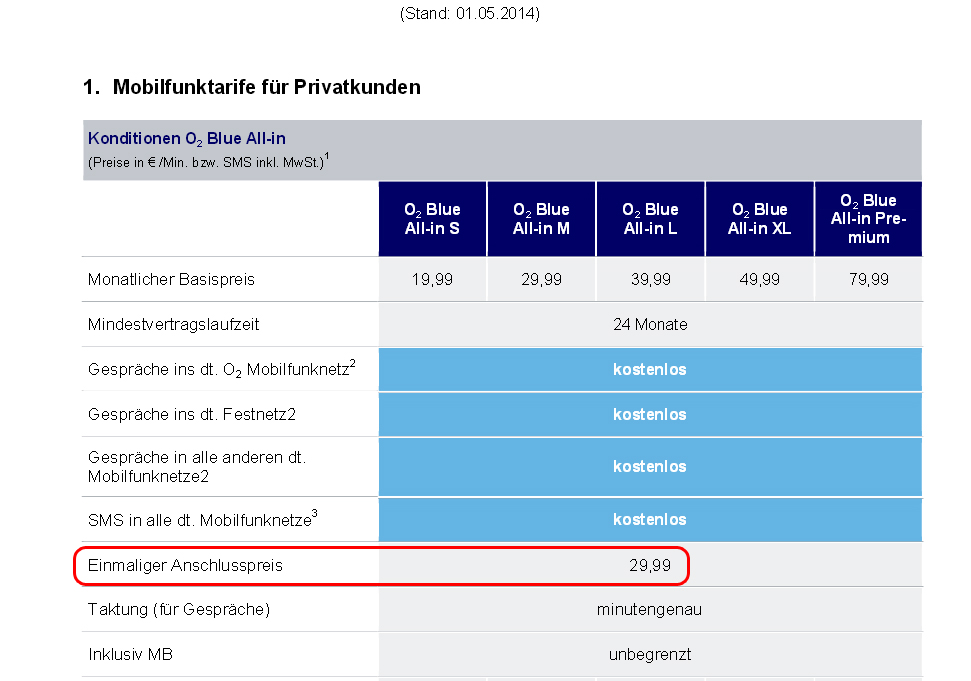Viewport: 971px width, 681px height.
Task: Click the 'O2 Blue All-in L' column header
Action: pyautogui.click(x=650, y=219)
